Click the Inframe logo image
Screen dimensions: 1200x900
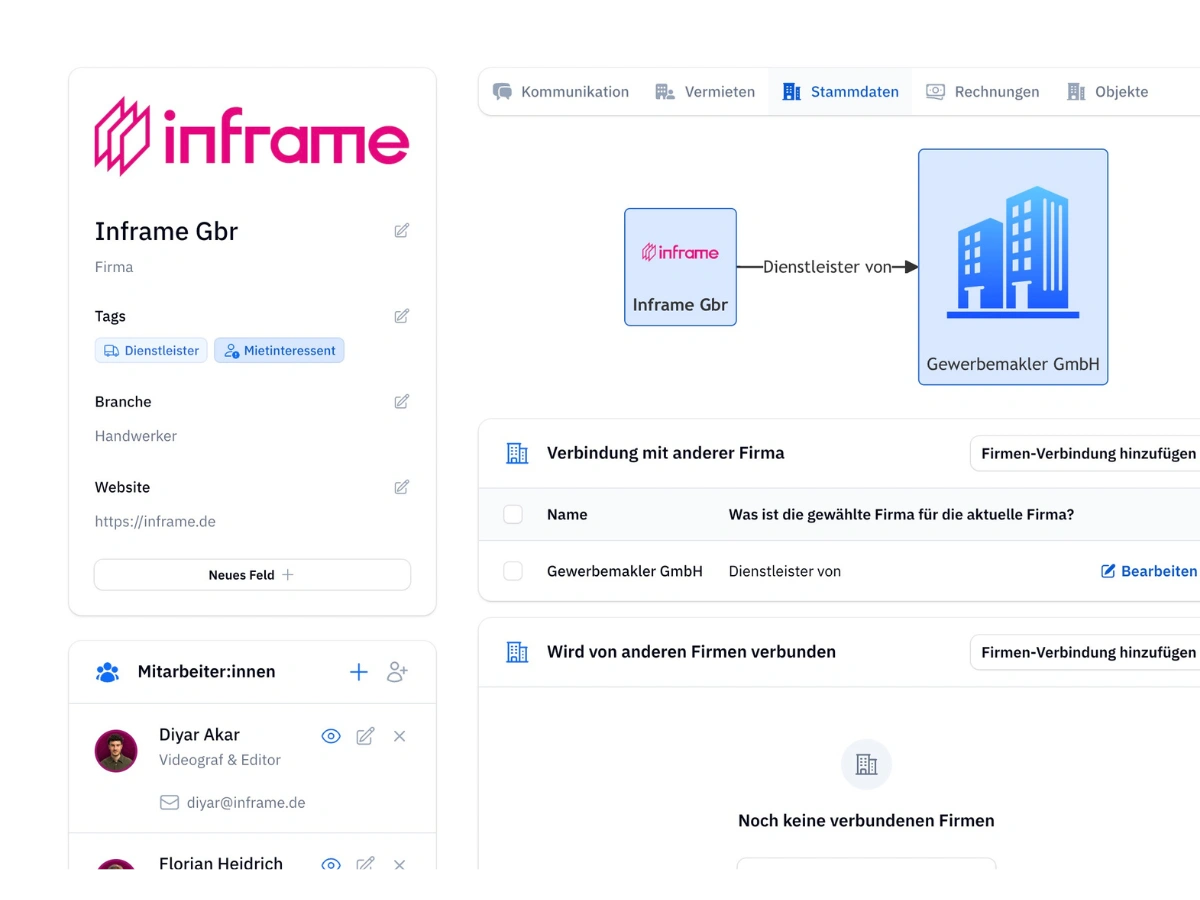point(252,136)
